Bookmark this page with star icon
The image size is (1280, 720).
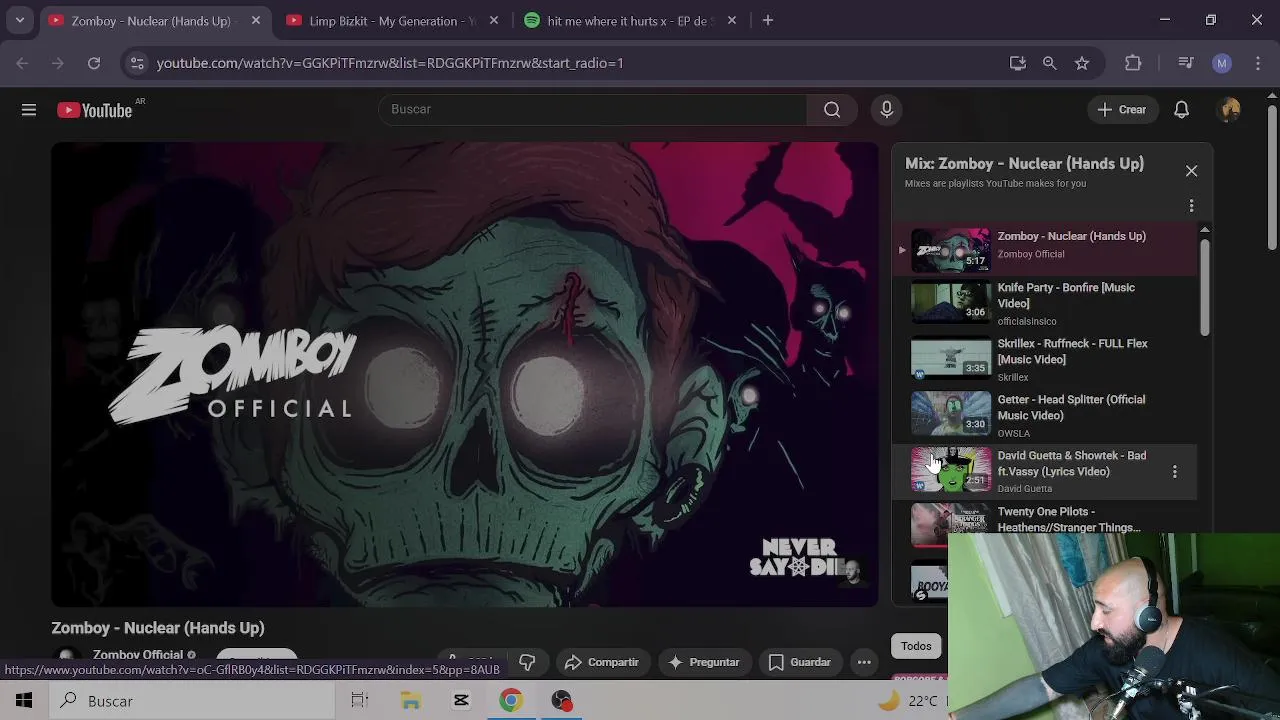[1082, 63]
